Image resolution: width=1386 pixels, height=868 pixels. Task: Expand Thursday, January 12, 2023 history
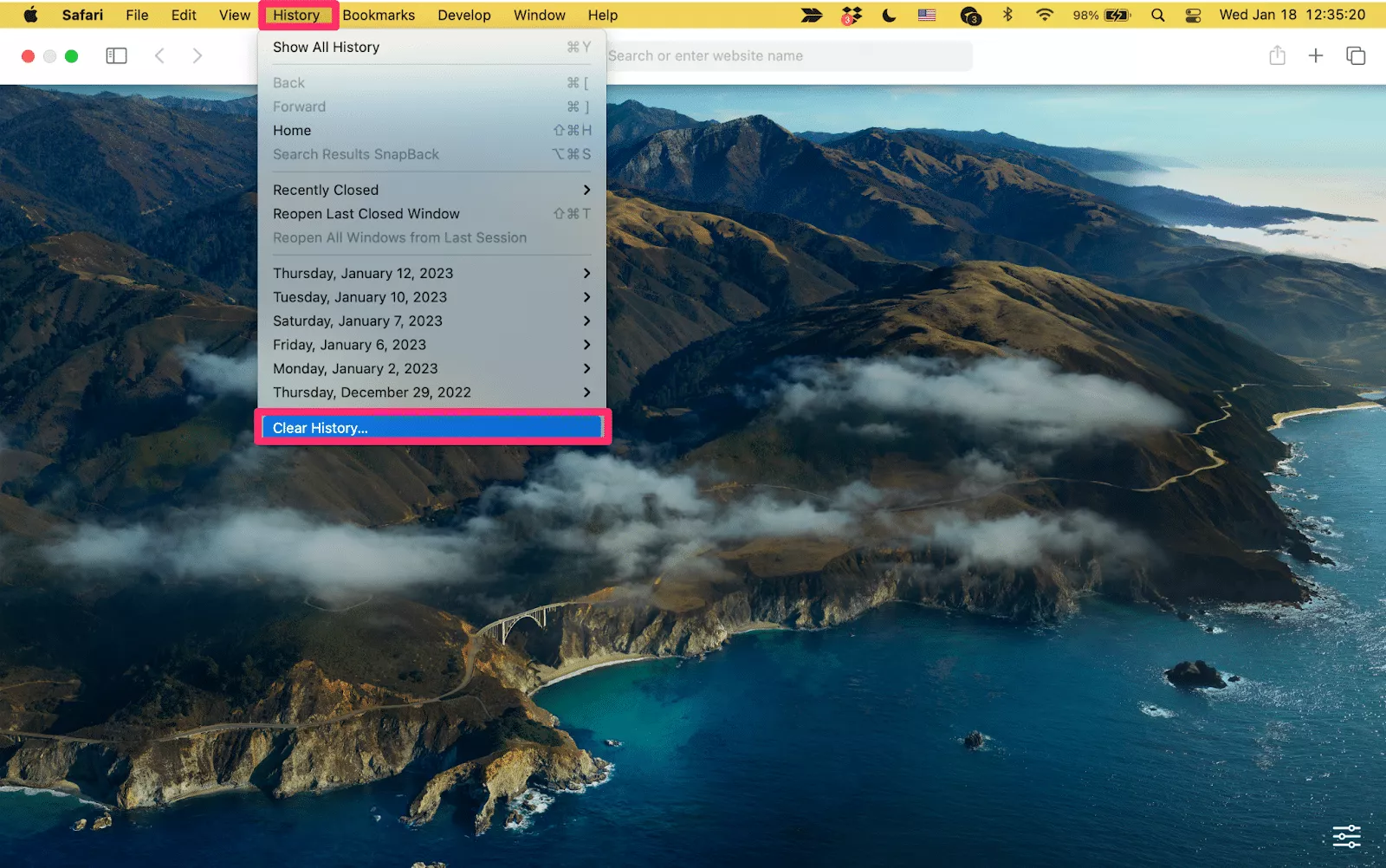[x=432, y=273]
